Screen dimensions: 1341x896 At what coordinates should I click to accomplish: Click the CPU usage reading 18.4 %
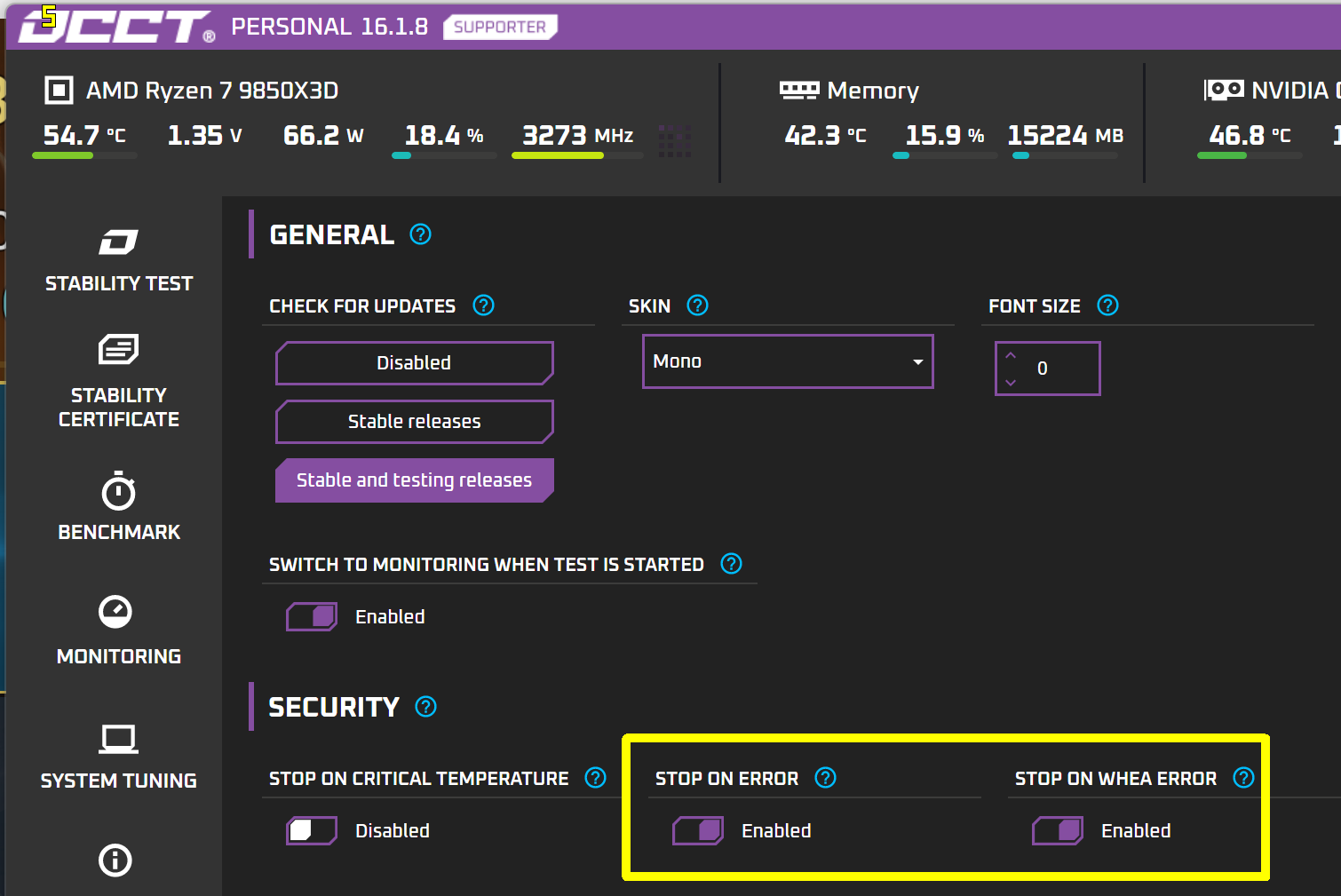(444, 136)
